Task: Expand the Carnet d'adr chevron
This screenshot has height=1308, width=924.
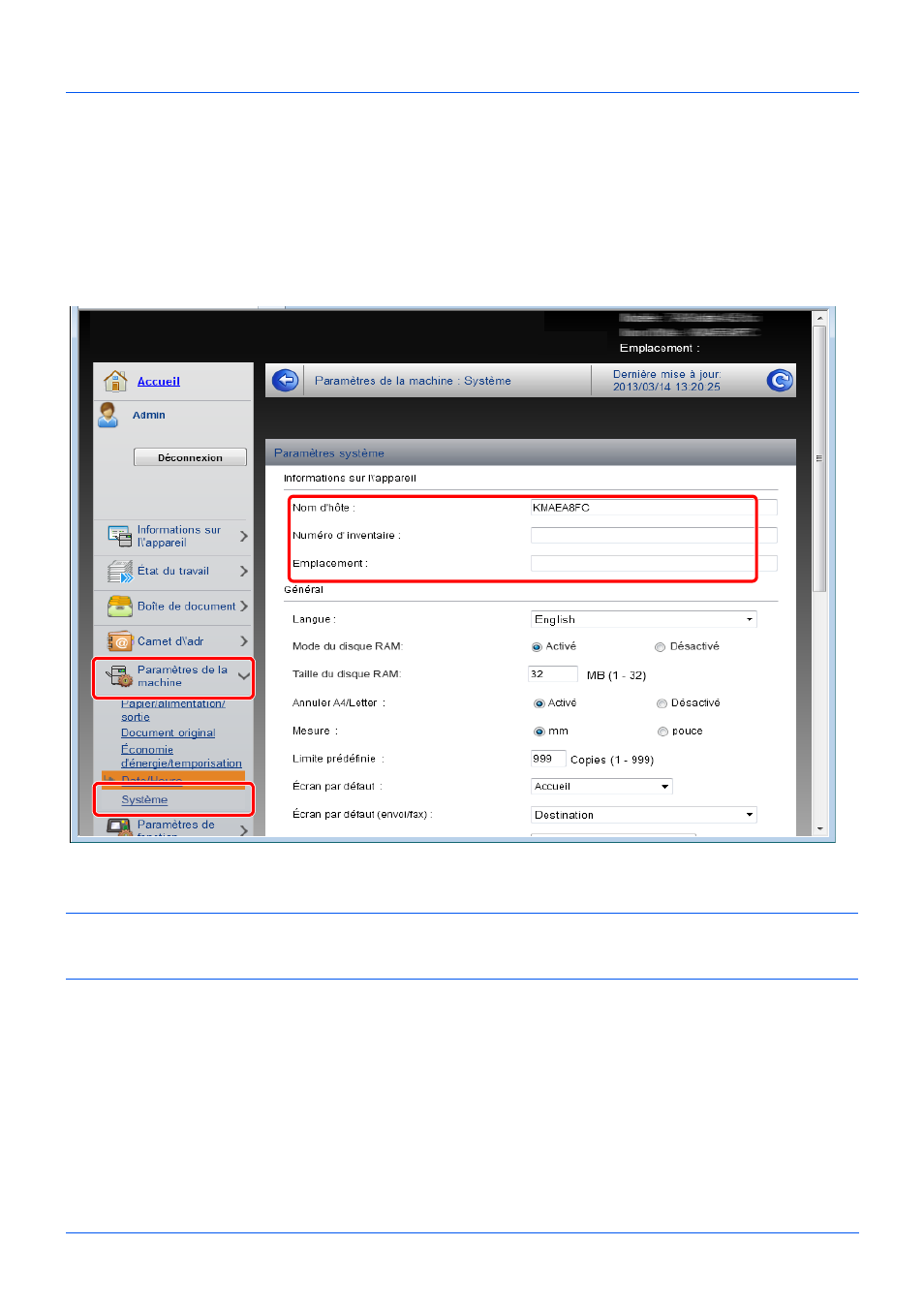Action: click(x=244, y=641)
